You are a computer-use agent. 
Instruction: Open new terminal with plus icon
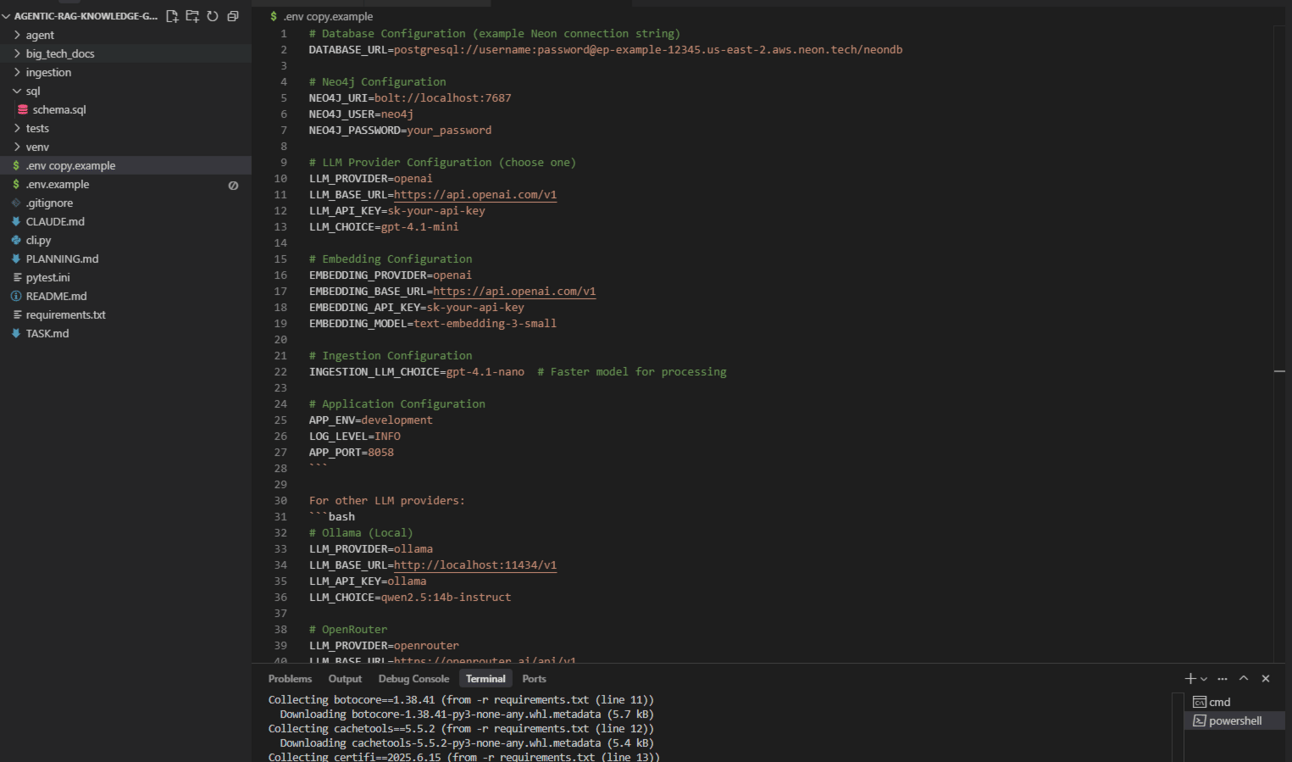[1190, 678]
